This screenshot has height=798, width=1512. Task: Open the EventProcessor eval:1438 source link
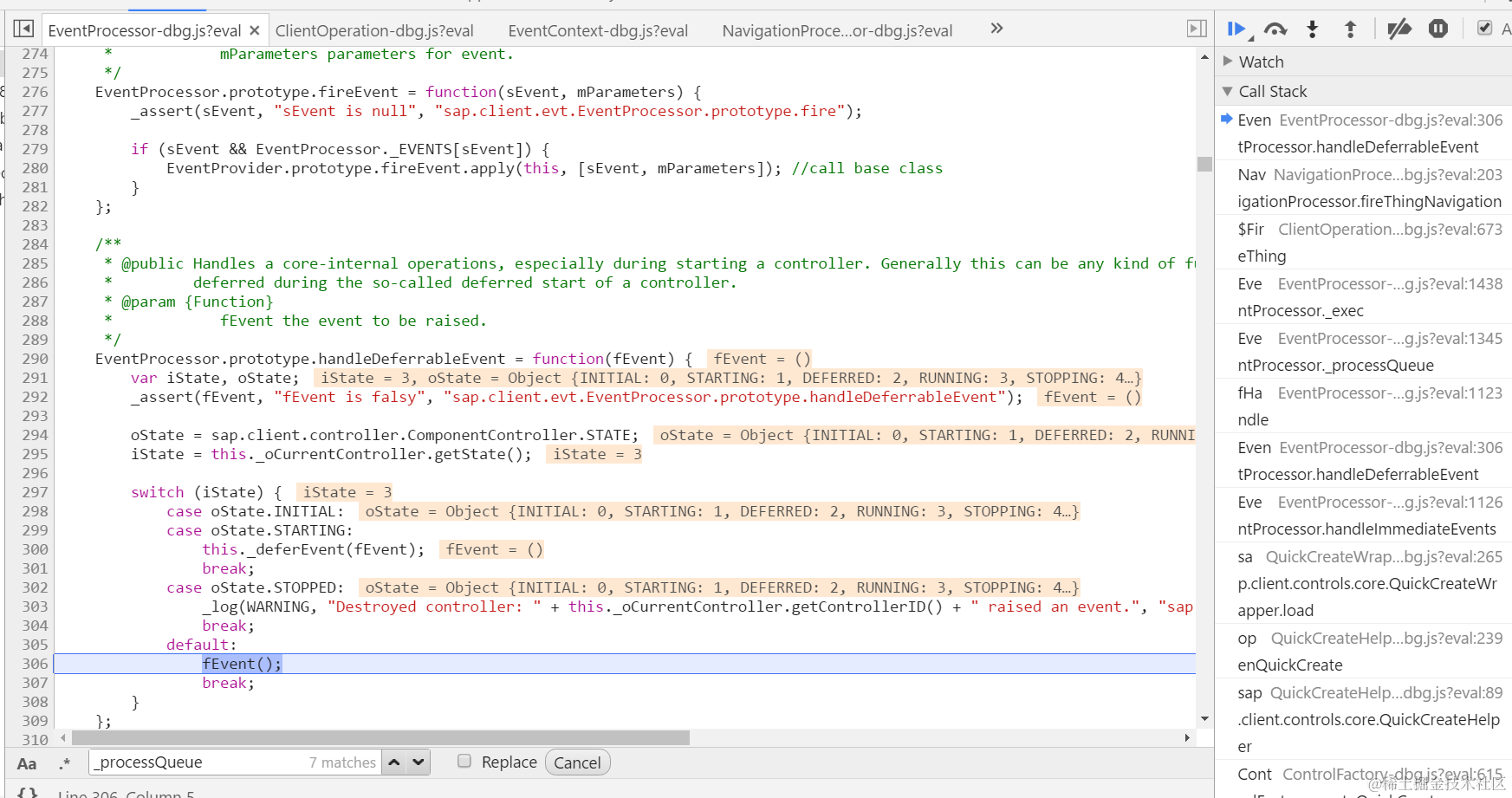1391,283
